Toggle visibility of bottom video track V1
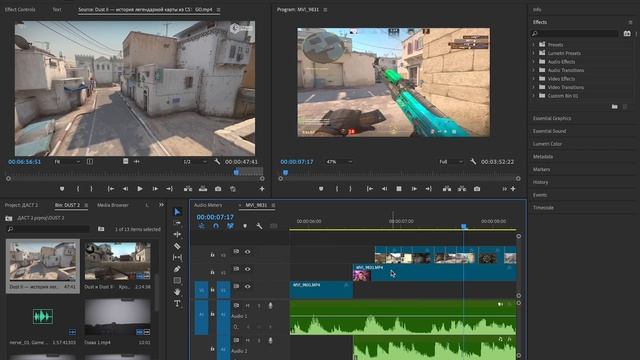Screen dimensions: 640x360 247,287
